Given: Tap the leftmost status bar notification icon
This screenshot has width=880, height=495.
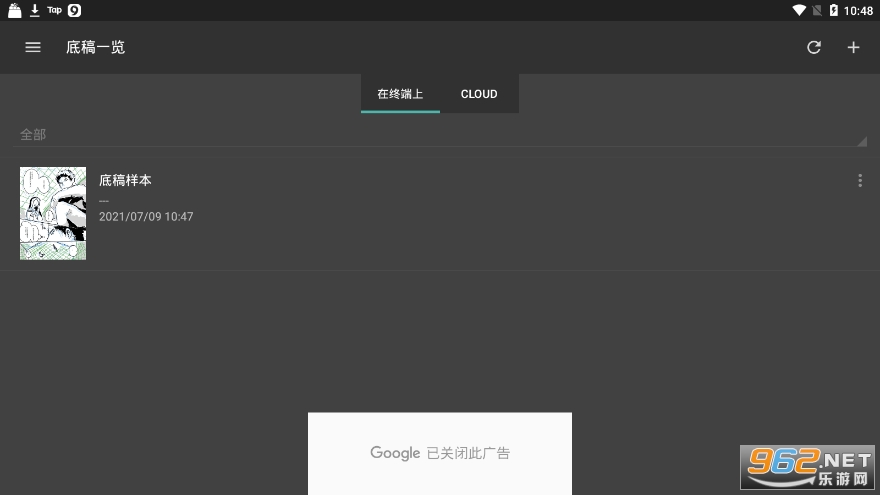Looking at the screenshot, I should tap(15, 10).
